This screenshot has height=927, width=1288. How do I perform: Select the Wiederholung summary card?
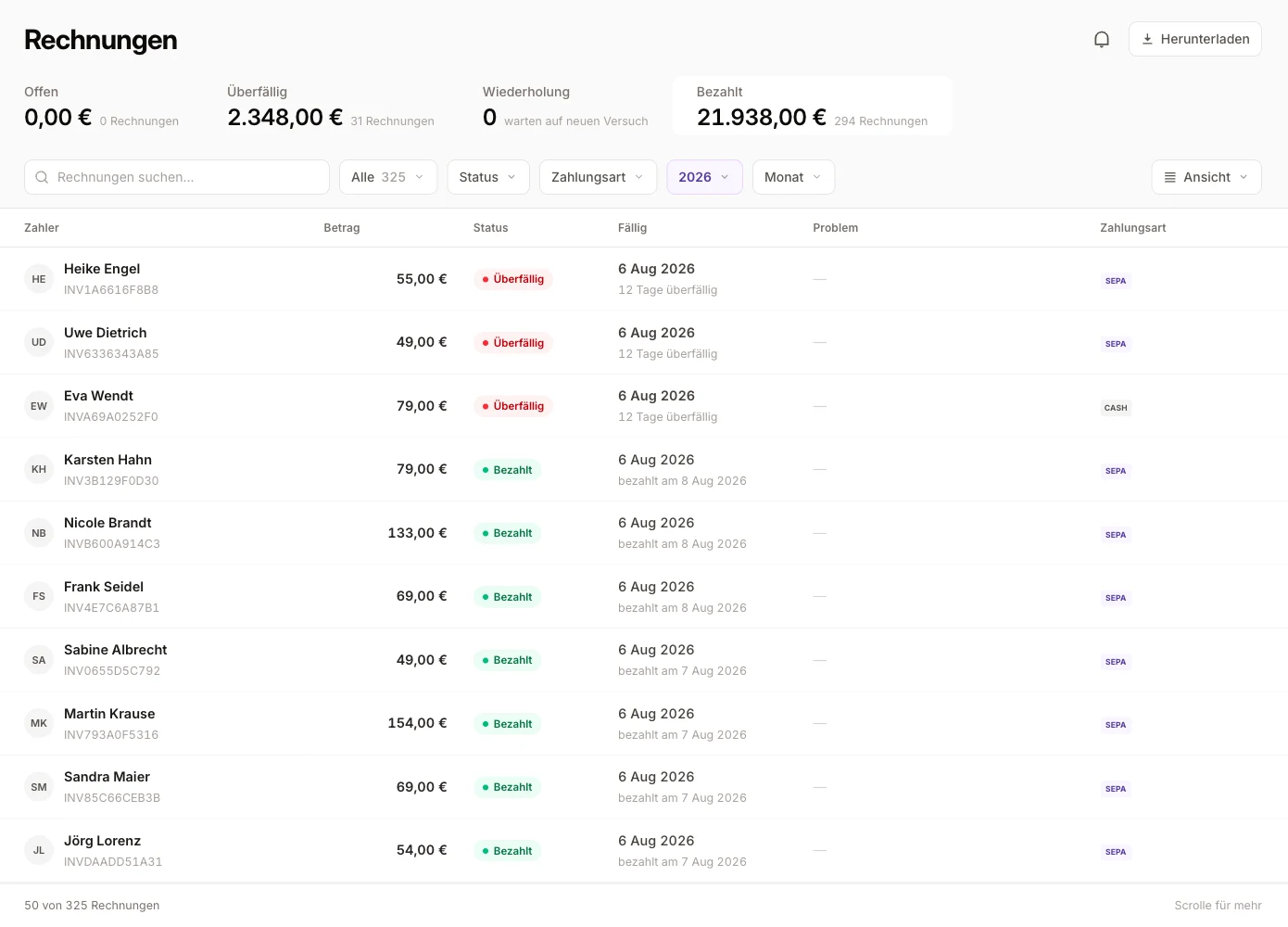pos(565,106)
